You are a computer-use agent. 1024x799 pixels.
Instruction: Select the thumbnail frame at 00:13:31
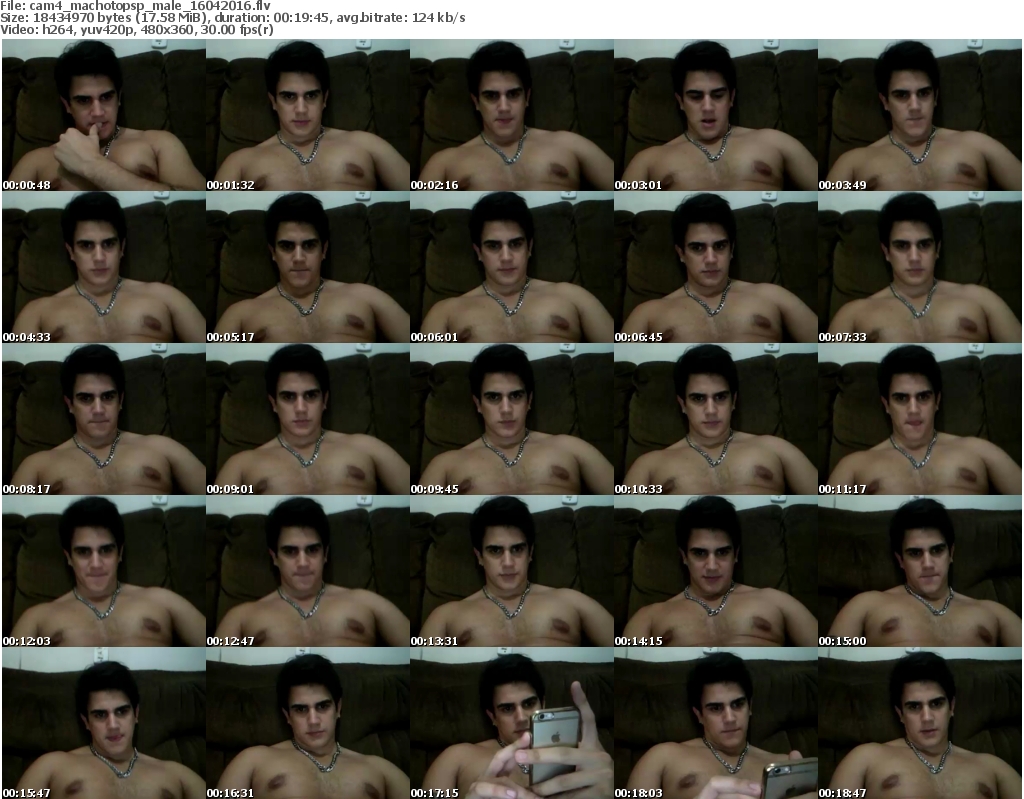coord(512,572)
